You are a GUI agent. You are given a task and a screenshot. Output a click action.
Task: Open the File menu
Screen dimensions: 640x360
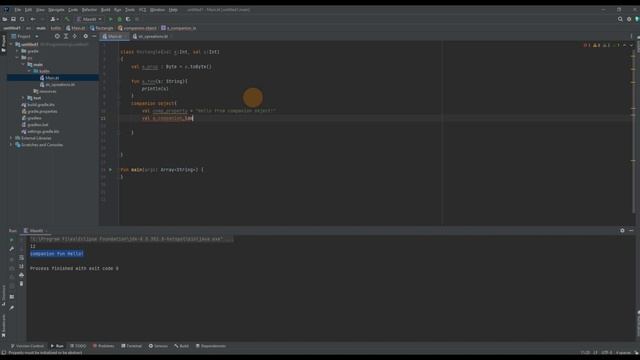18,10
